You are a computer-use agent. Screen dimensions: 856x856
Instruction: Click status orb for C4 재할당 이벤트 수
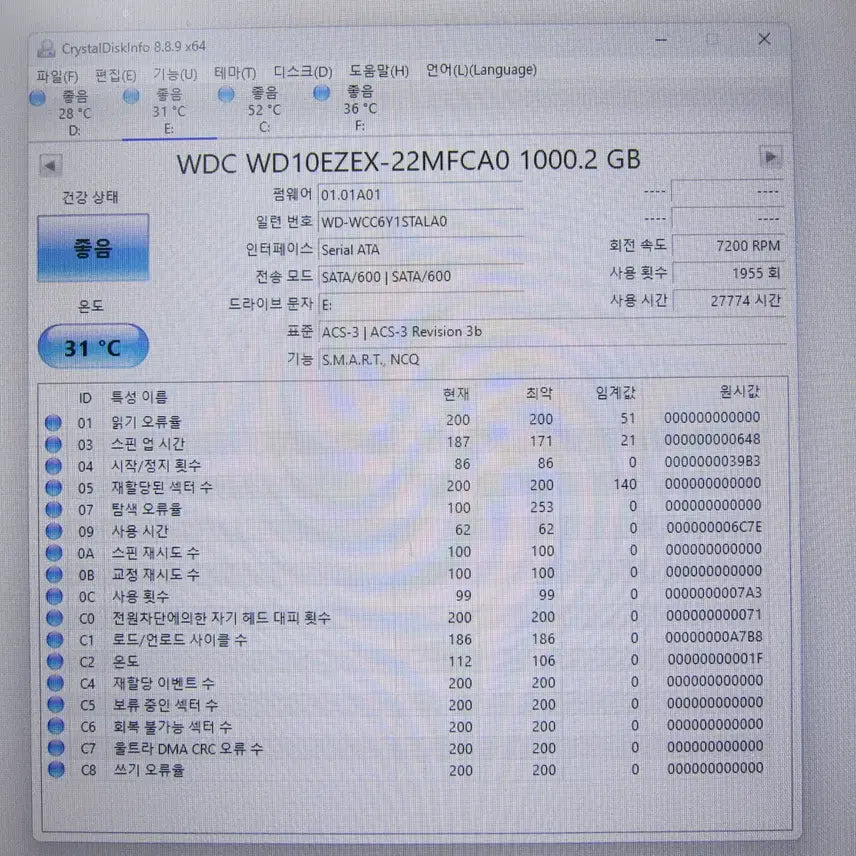pos(55,682)
